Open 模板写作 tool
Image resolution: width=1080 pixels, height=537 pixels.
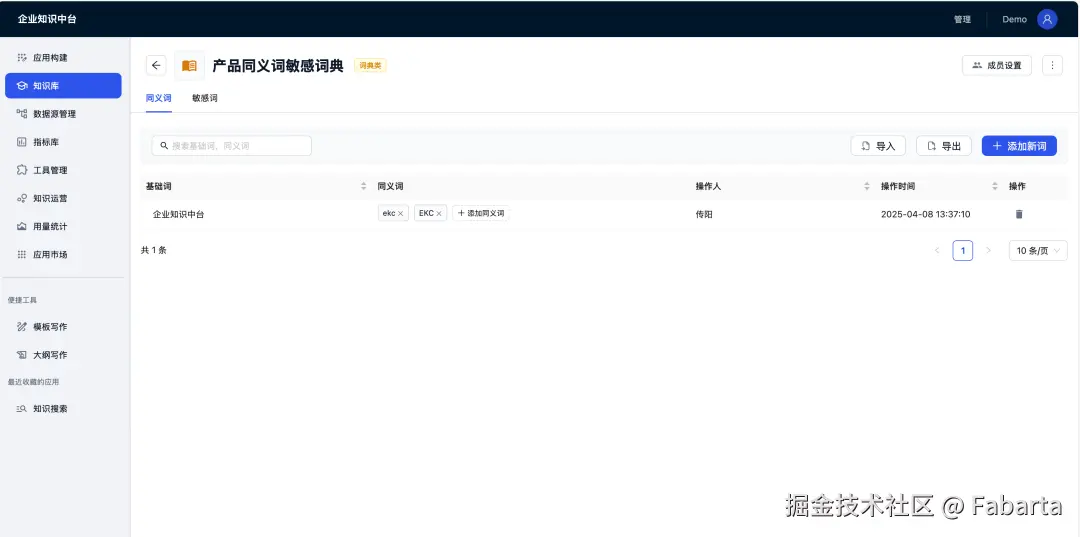coord(63,327)
